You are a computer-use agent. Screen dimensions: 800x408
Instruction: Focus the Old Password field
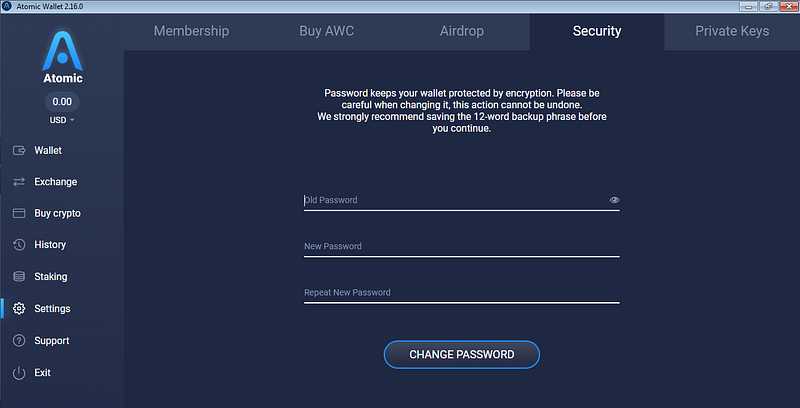pyautogui.click(x=462, y=200)
